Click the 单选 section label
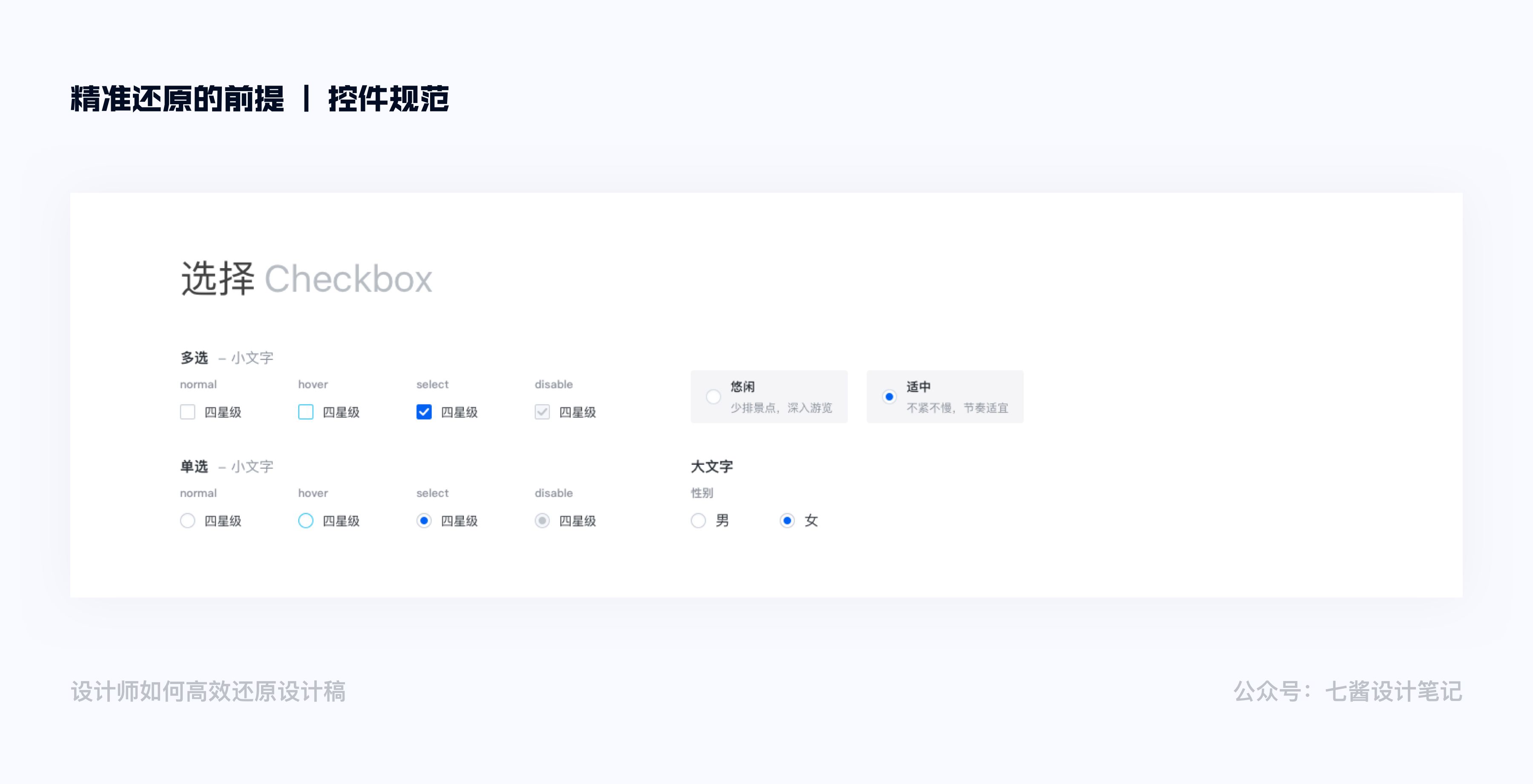 pyautogui.click(x=195, y=466)
